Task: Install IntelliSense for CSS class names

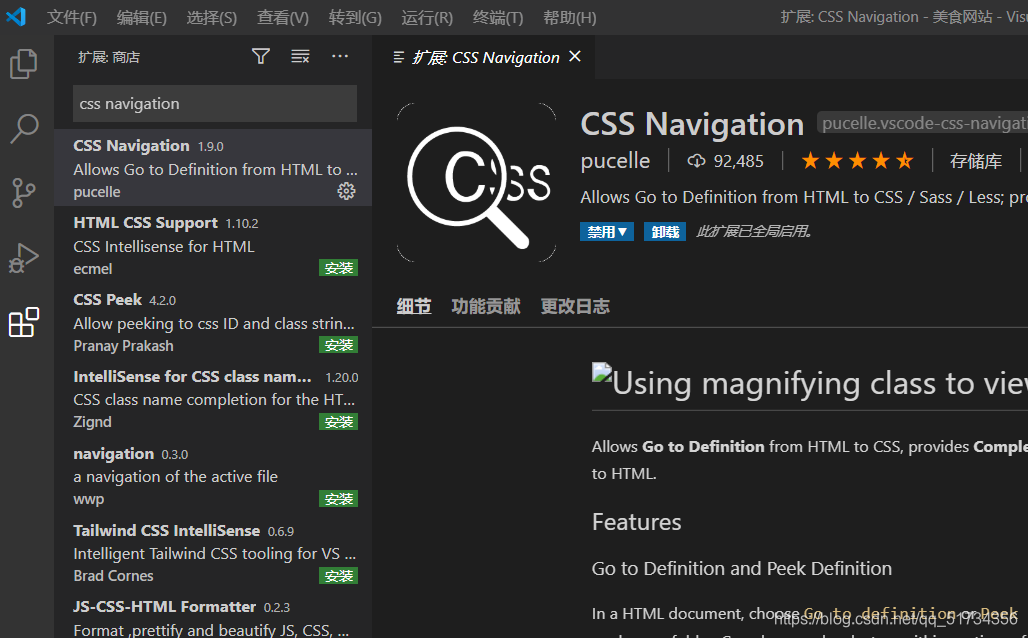Action: pyautogui.click(x=338, y=422)
